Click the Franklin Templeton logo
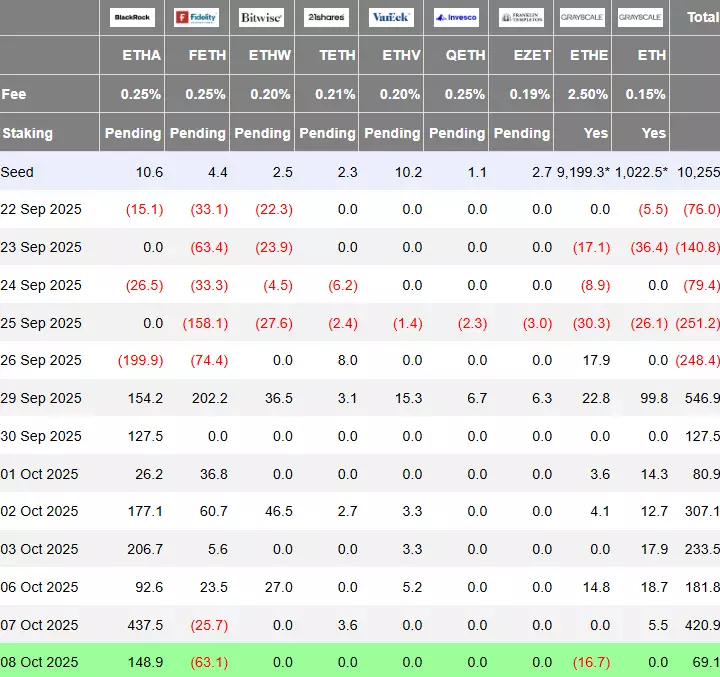This screenshot has width=720, height=677. point(521,18)
